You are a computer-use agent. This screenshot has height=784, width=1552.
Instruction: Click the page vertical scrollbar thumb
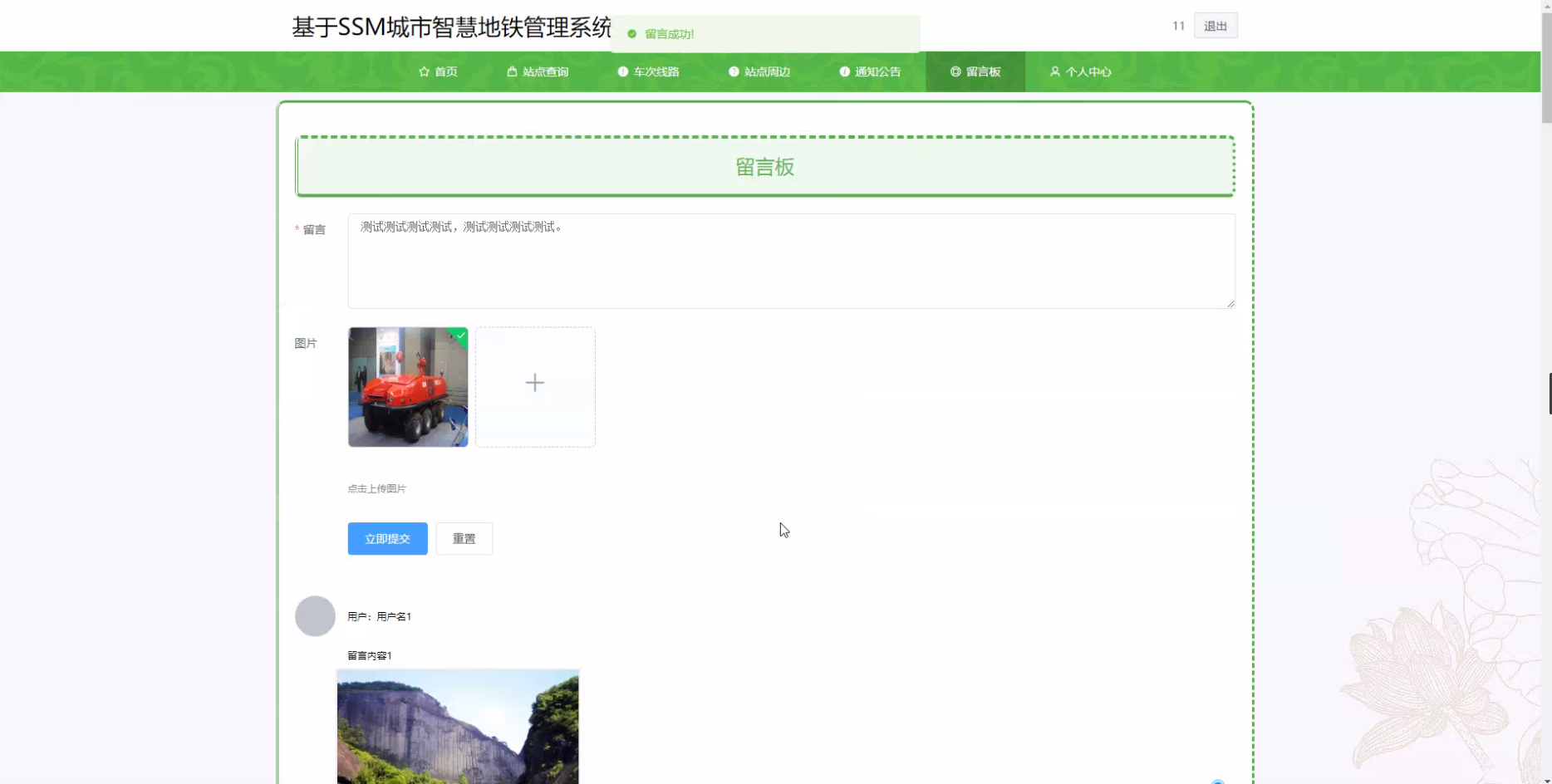(x=1546, y=68)
